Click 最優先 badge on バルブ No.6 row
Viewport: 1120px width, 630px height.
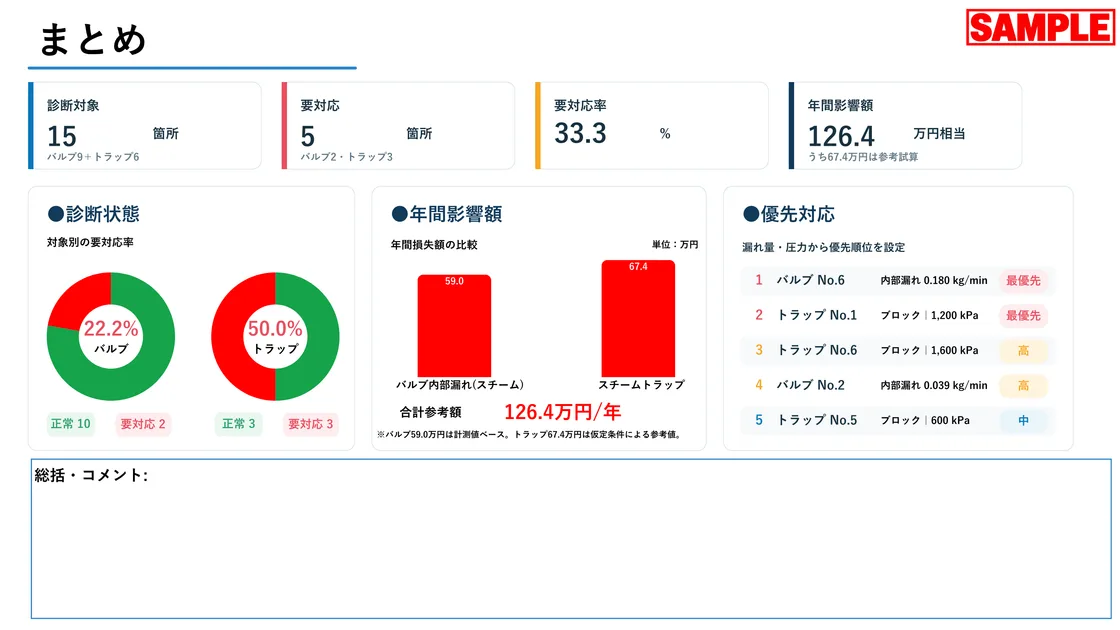(x=1023, y=281)
